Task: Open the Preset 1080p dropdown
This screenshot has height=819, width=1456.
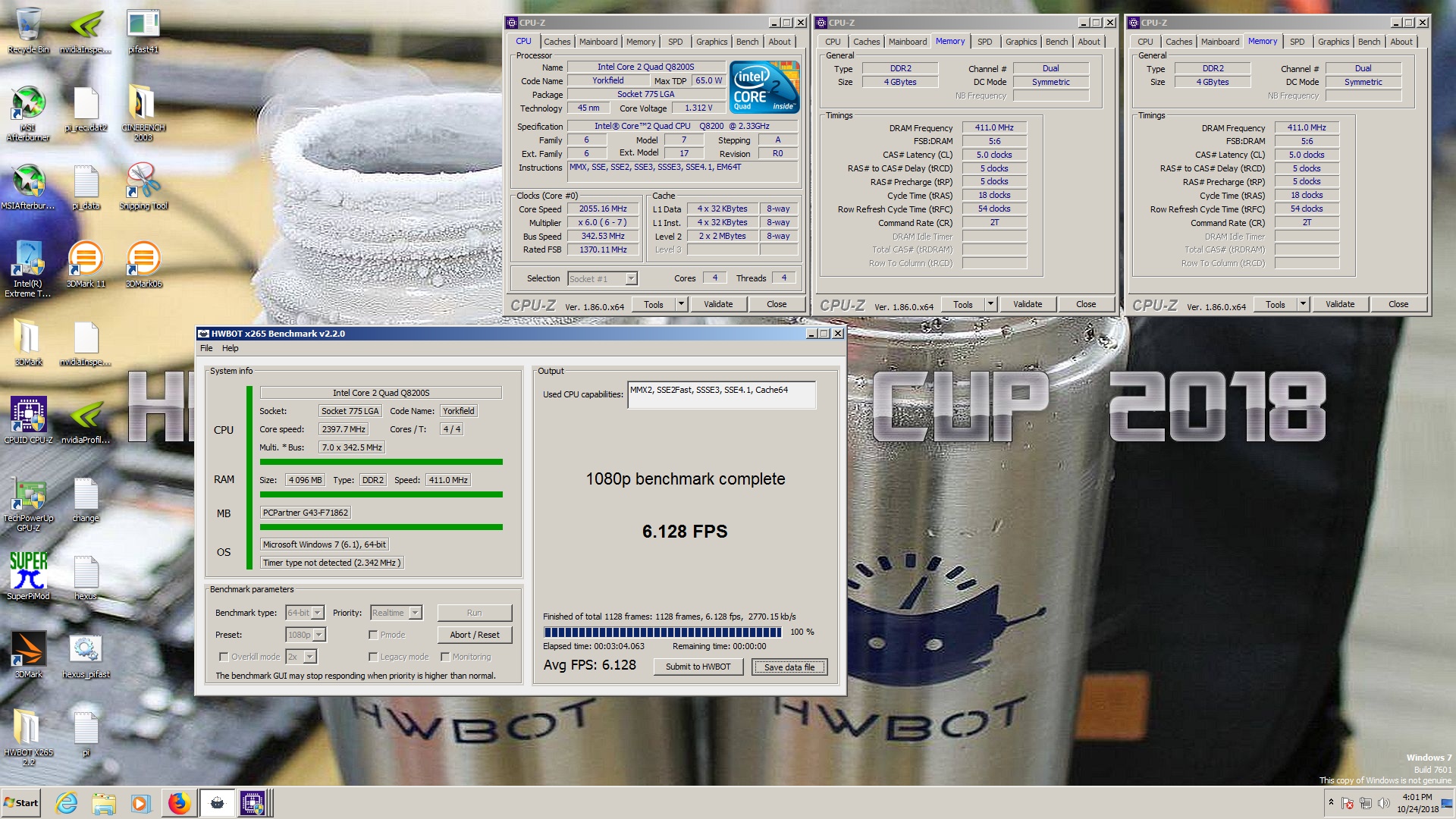Action: tap(306, 635)
